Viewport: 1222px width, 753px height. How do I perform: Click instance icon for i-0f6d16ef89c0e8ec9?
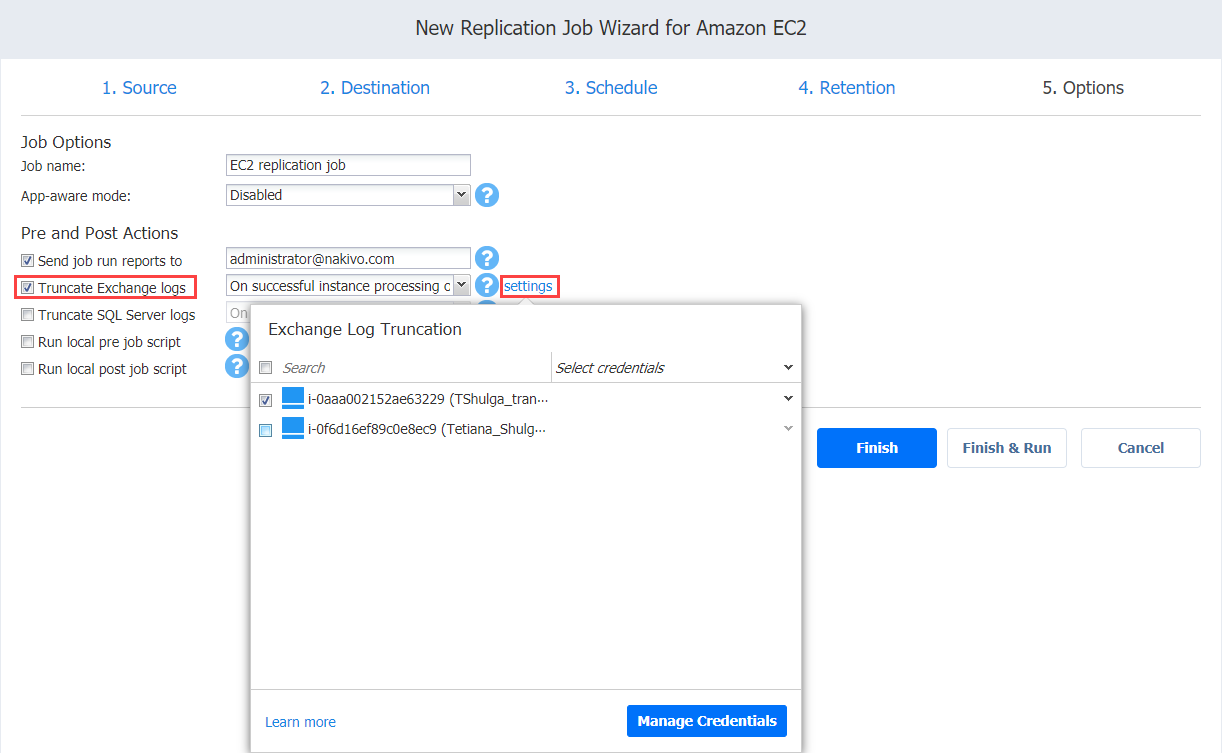pyautogui.click(x=293, y=429)
